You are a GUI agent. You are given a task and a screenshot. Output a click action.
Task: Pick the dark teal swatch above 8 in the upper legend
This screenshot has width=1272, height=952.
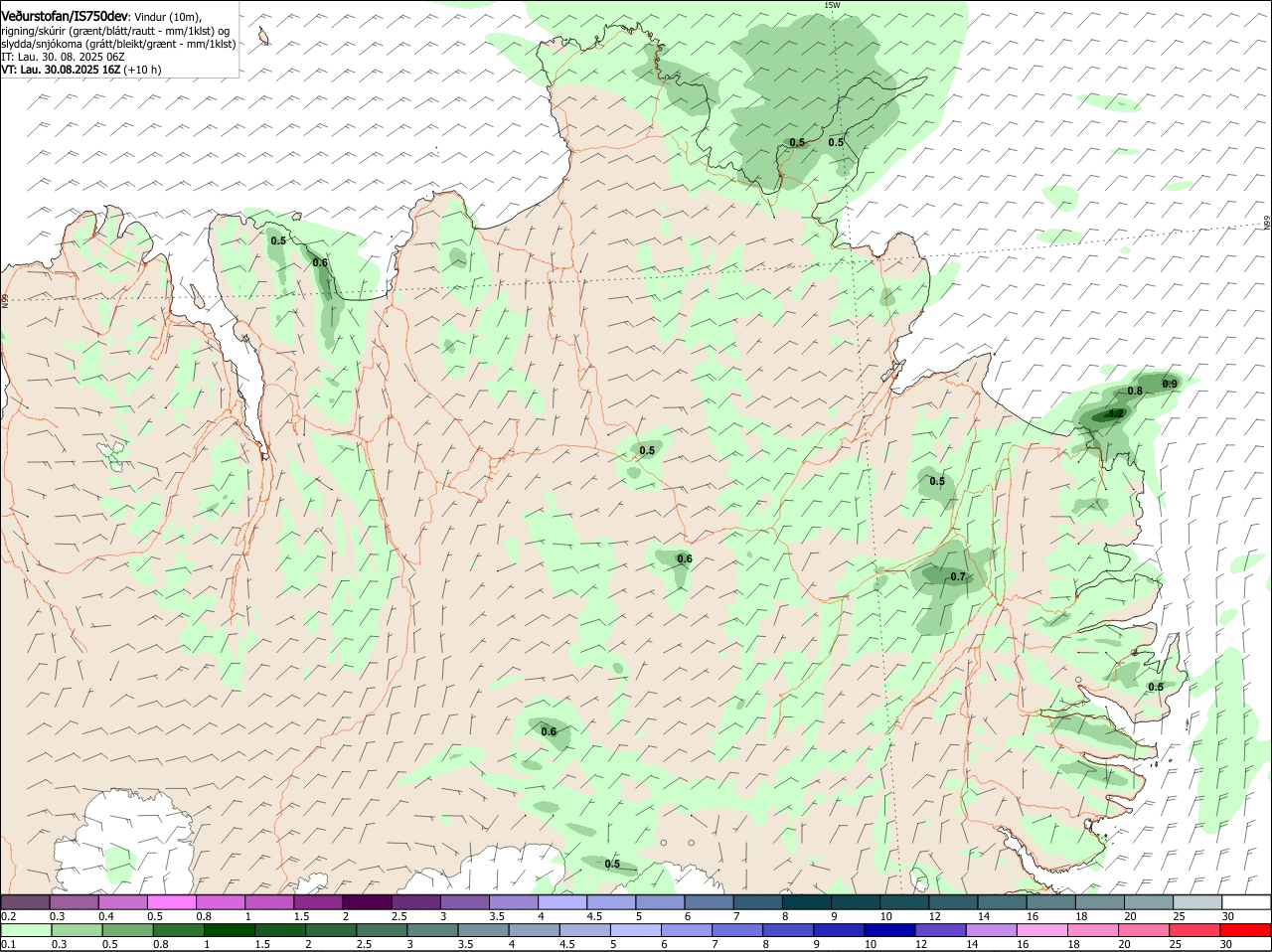(x=807, y=901)
